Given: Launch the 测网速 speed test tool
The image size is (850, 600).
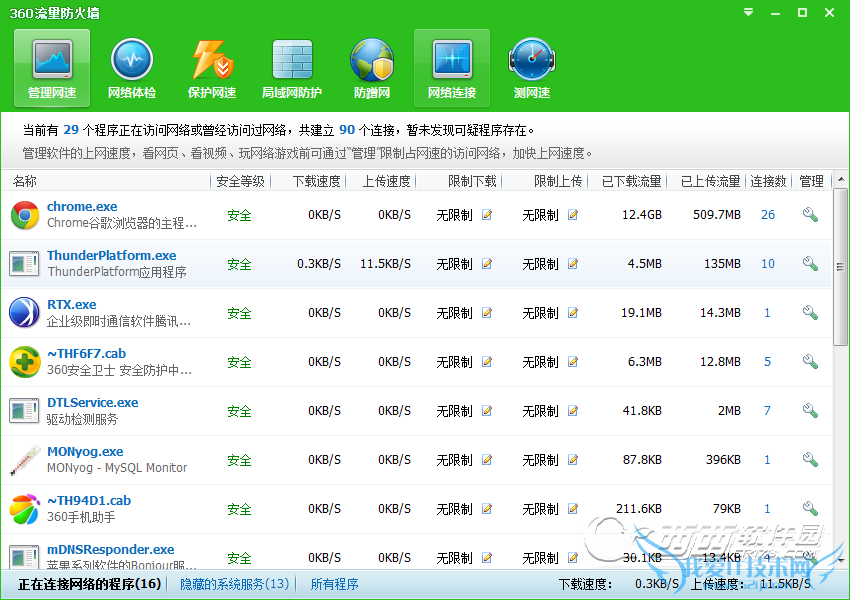Looking at the screenshot, I should point(532,68).
